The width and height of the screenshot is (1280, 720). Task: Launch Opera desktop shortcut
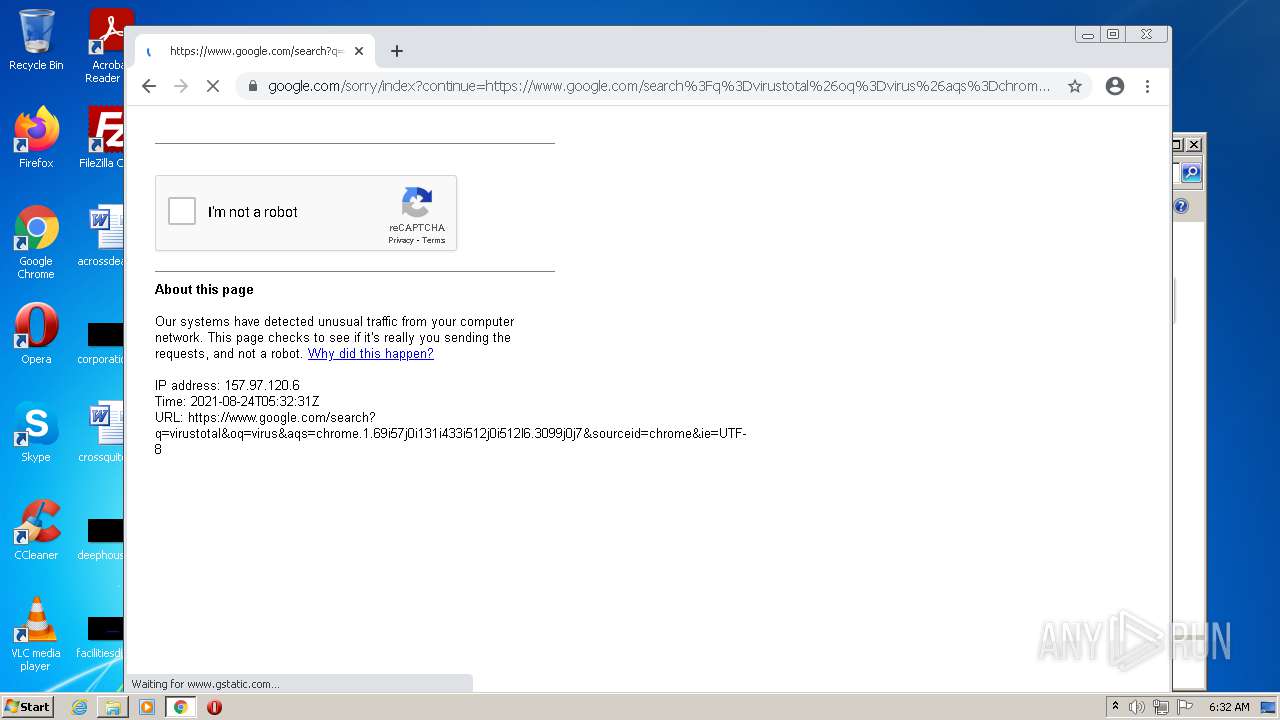pyautogui.click(x=36, y=334)
